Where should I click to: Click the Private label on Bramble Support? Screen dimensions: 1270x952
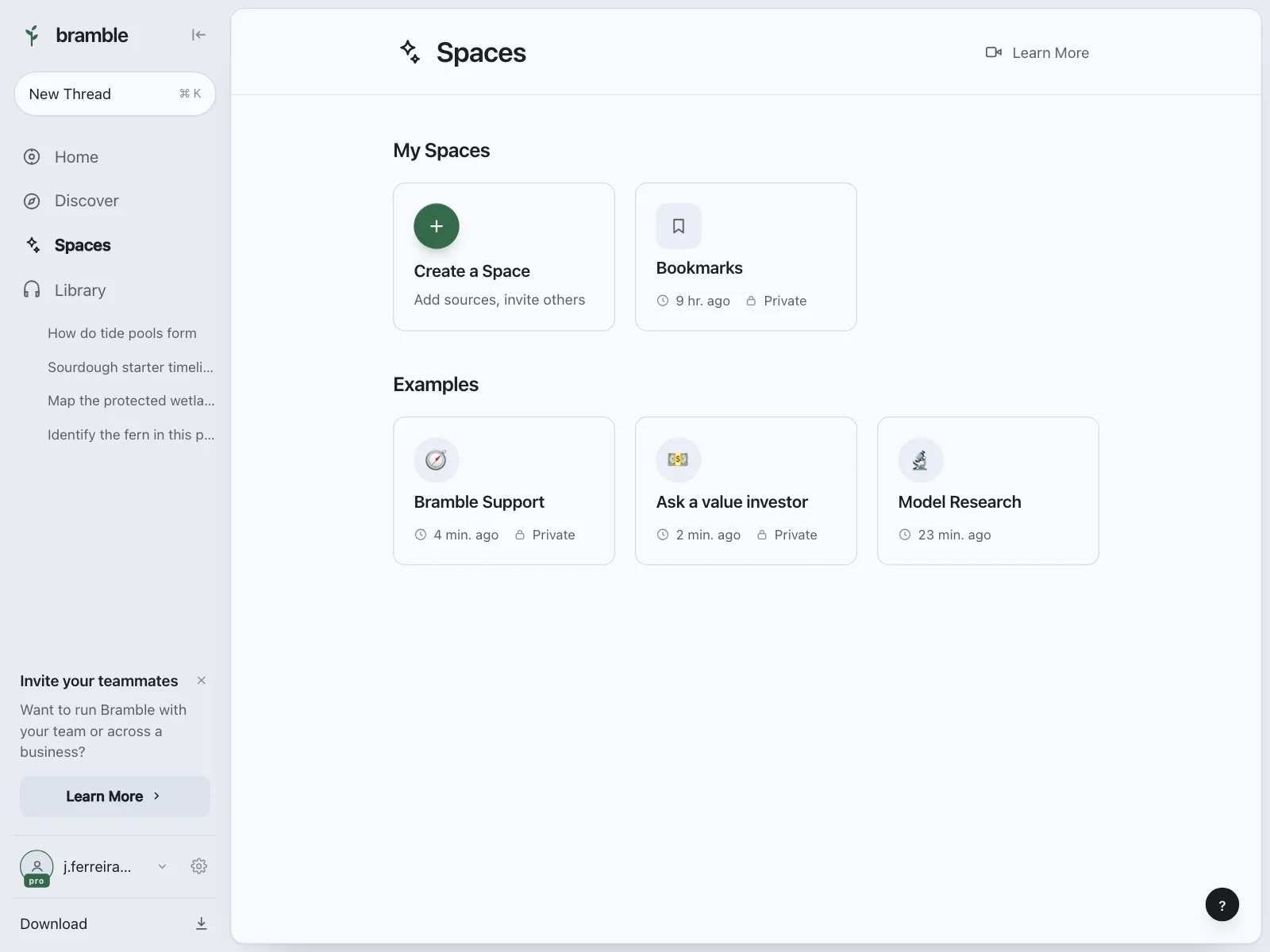pos(553,535)
